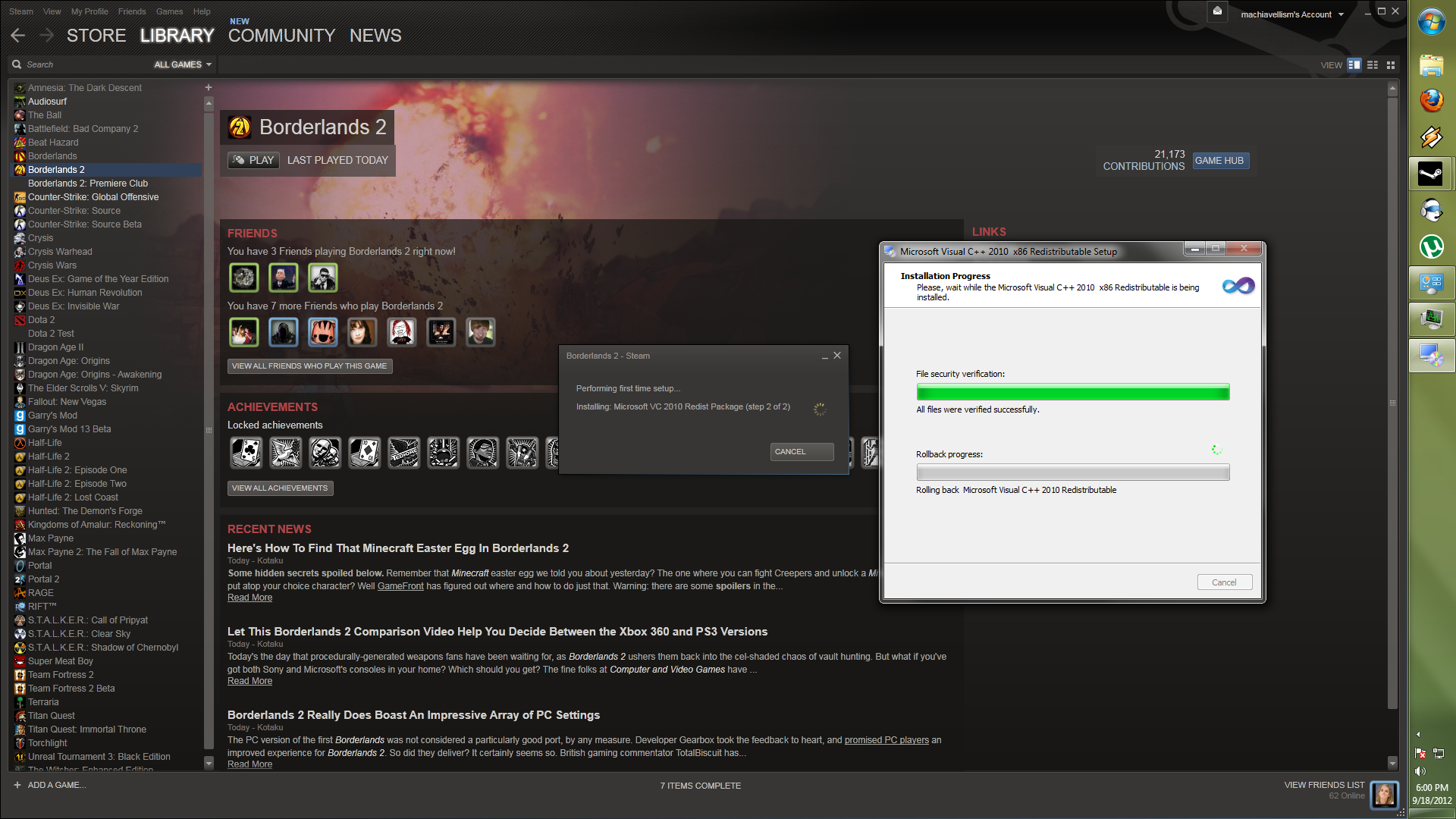This screenshot has height=819, width=1456.
Task: Click the plus above the games list
Action: coord(208,86)
